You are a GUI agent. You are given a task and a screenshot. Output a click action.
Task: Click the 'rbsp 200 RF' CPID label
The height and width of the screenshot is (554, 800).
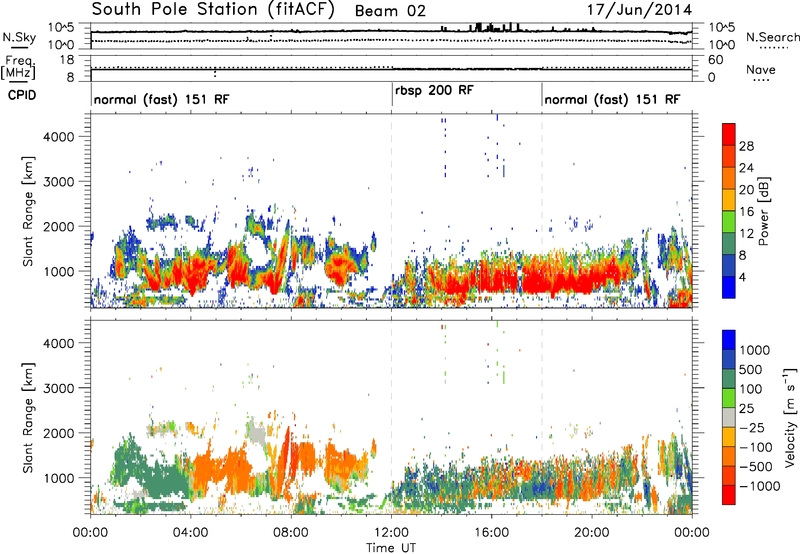(x=434, y=90)
